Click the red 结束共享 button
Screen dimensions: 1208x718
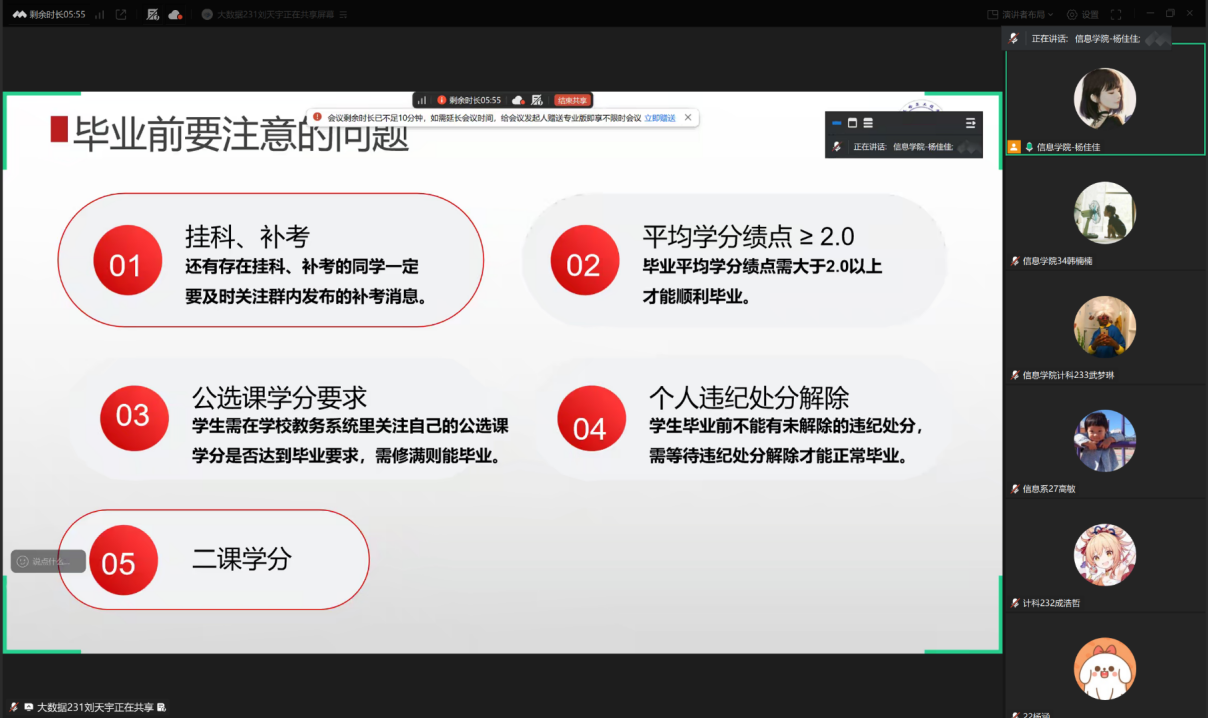[x=572, y=100]
